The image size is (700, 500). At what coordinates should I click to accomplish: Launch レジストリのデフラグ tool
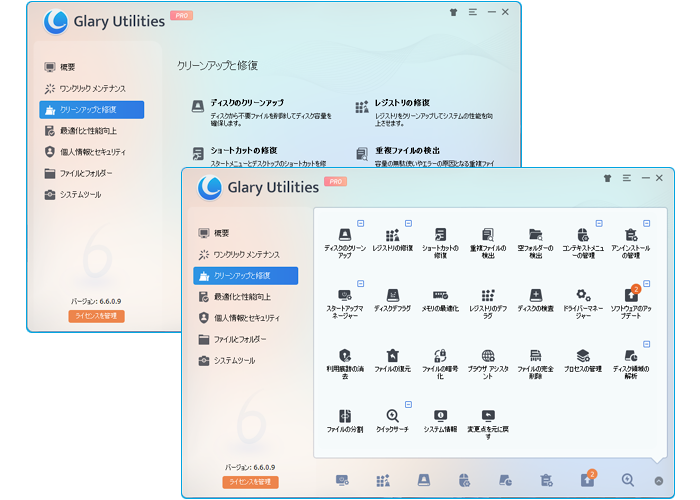pos(488,303)
